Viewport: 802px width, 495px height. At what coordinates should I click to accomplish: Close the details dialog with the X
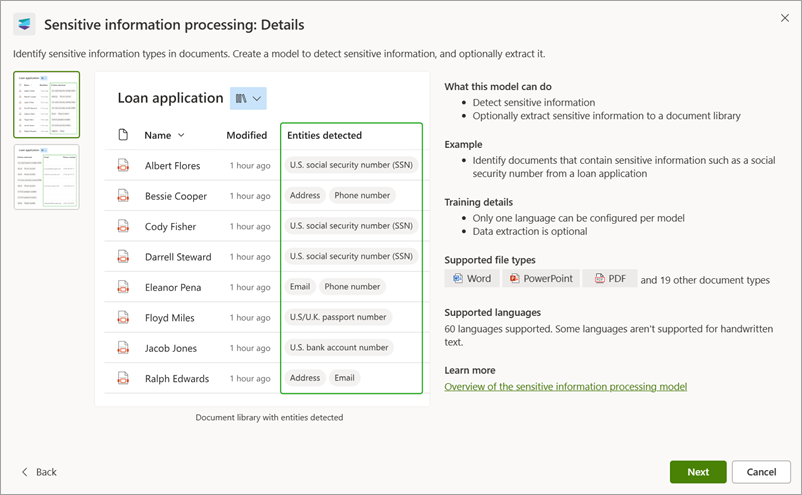785,18
